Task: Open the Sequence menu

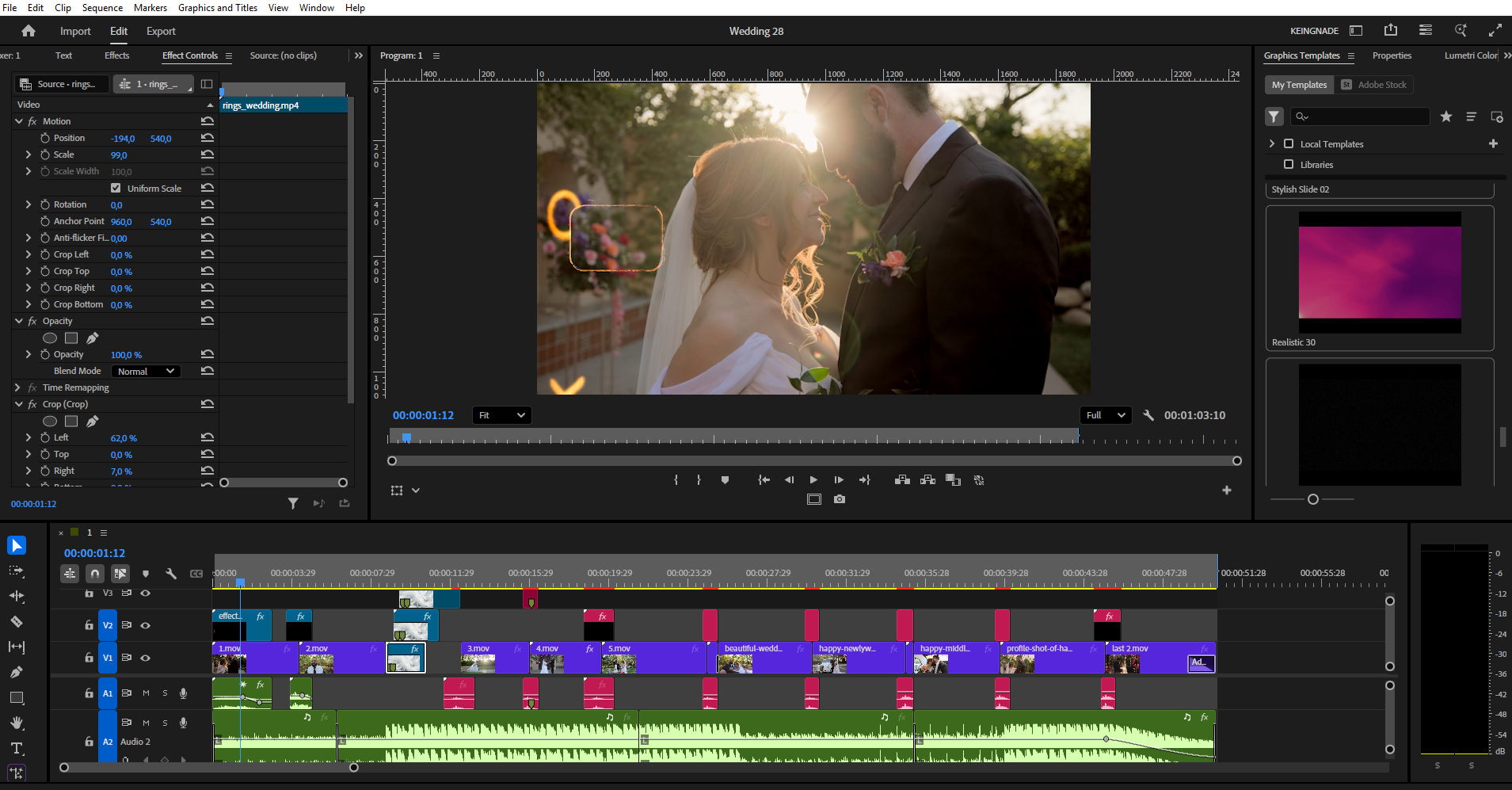Action: click(x=102, y=8)
